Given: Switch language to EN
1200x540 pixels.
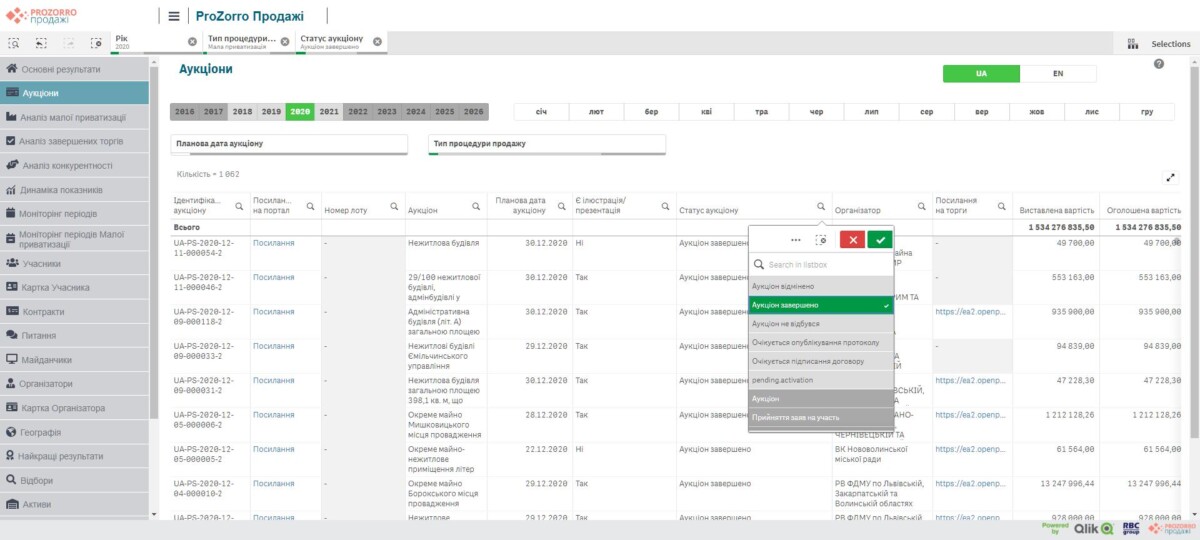Looking at the screenshot, I should [x=1057, y=74].
